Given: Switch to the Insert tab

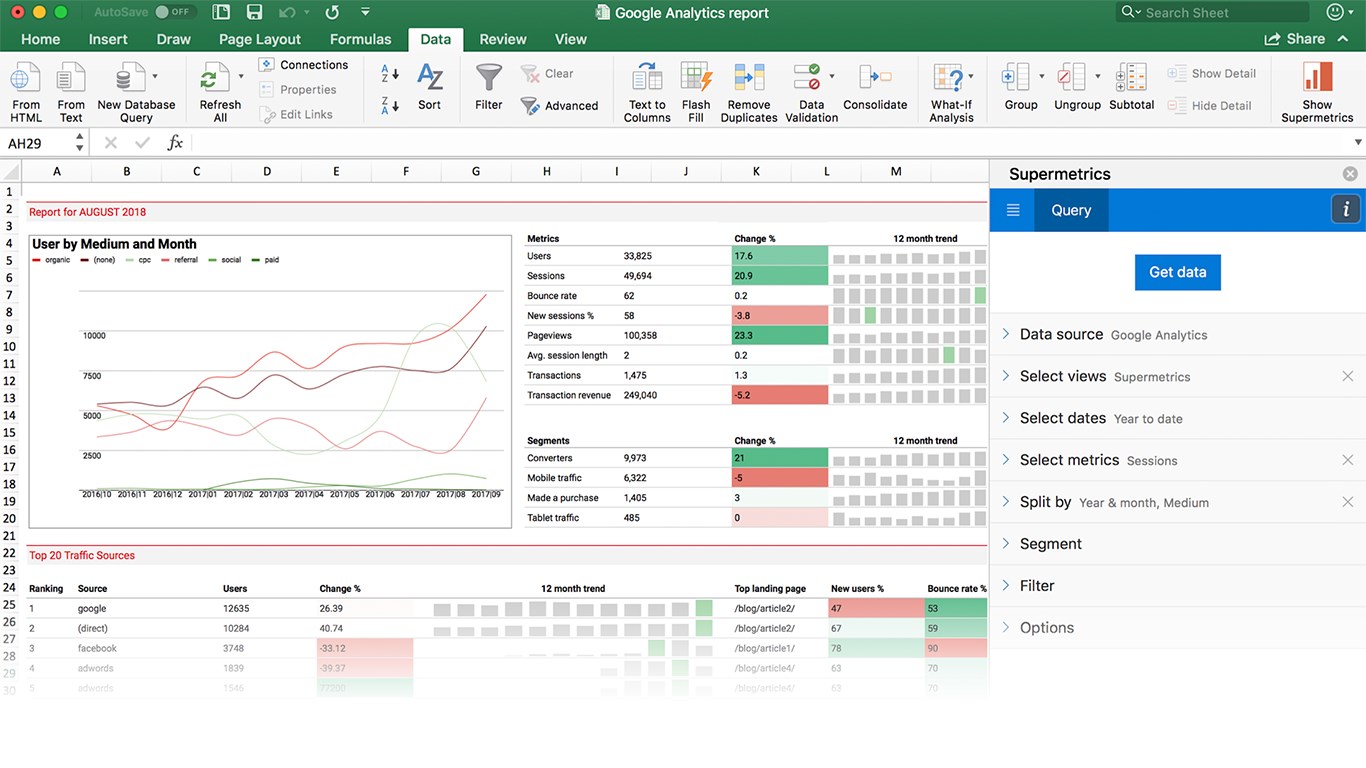Looking at the screenshot, I should pos(108,39).
